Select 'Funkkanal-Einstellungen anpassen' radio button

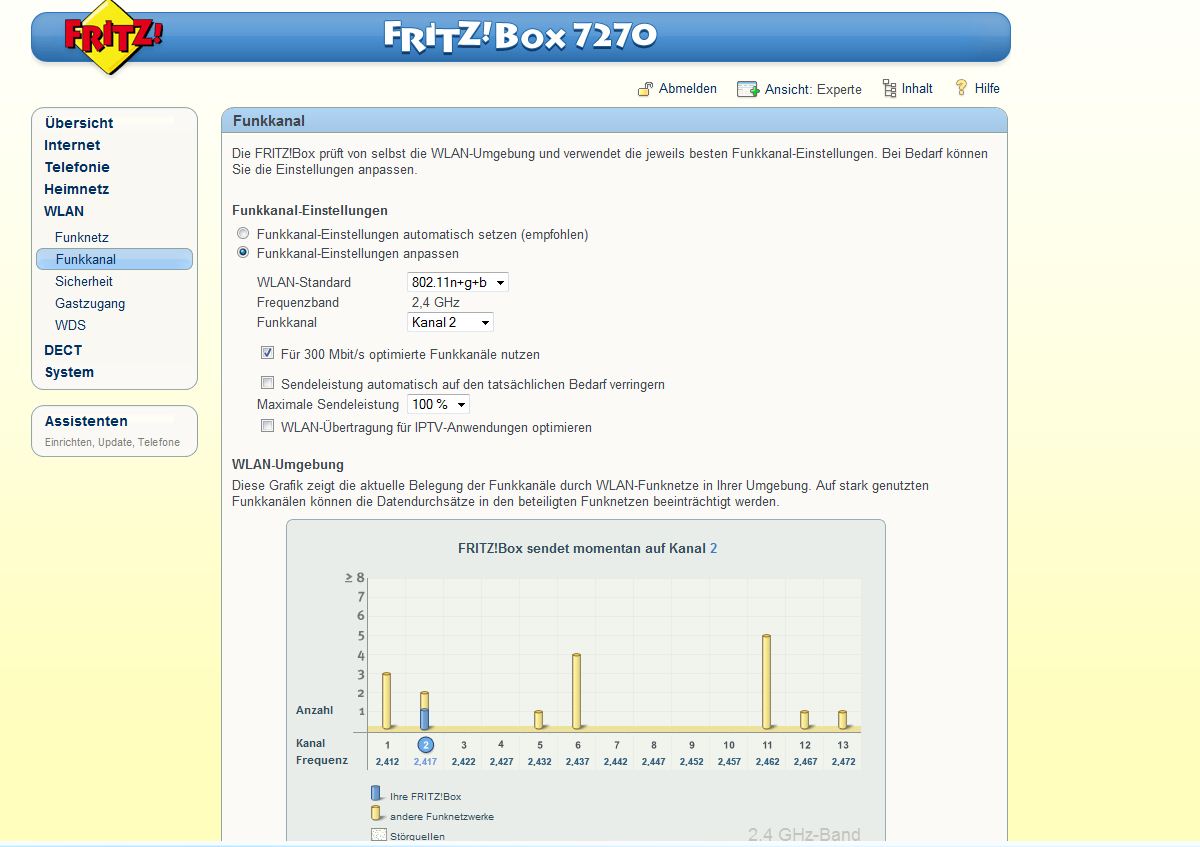click(x=243, y=253)
